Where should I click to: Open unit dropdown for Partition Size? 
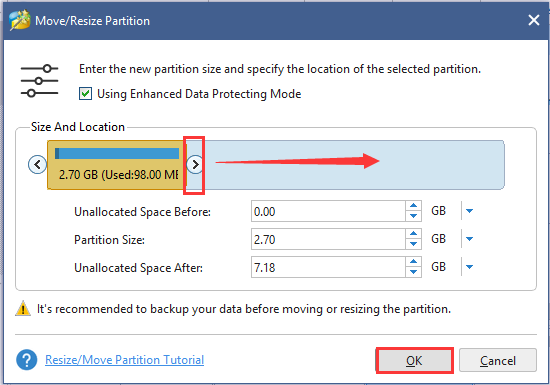coord(469,239)
